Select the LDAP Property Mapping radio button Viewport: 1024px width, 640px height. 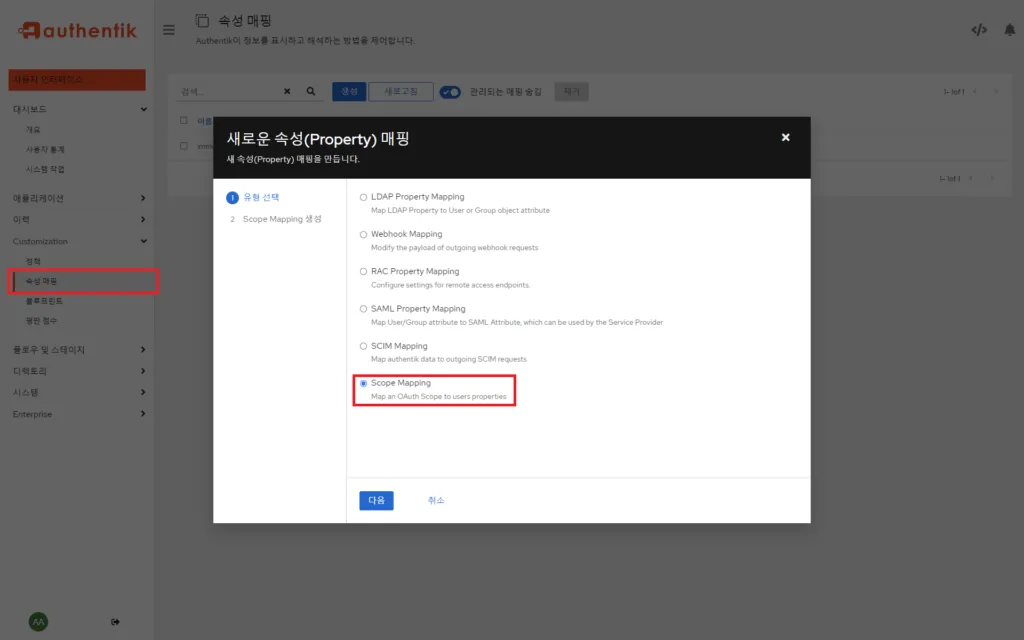(362, 197)
